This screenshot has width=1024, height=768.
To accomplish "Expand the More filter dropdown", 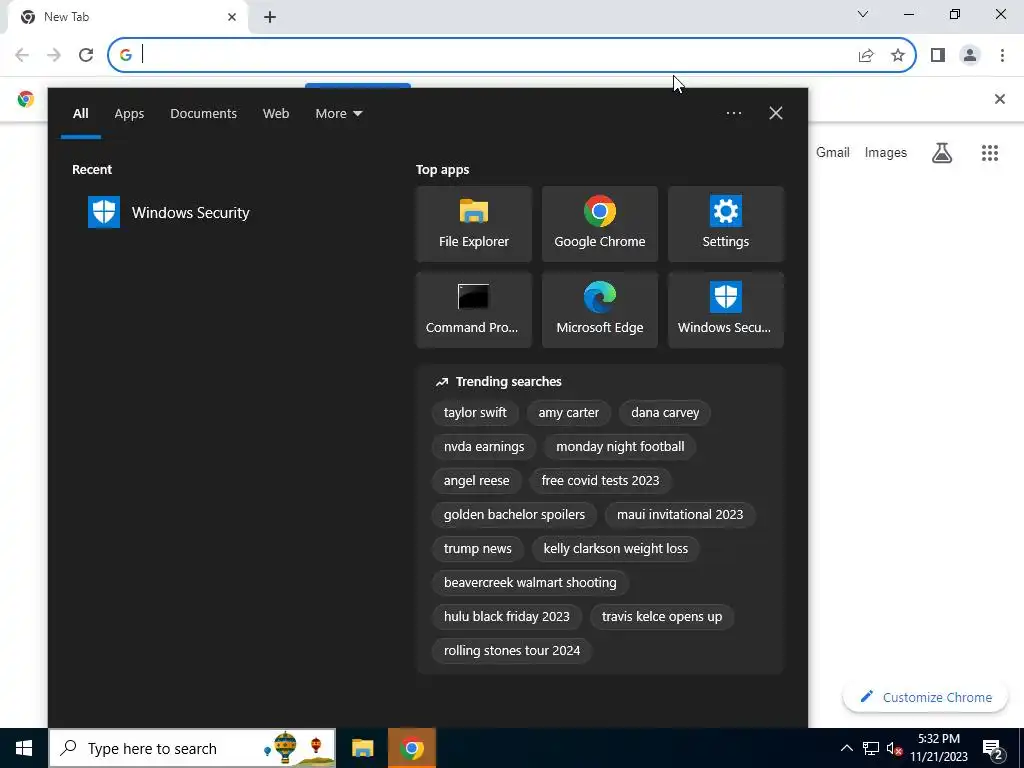I will (338, 114).
